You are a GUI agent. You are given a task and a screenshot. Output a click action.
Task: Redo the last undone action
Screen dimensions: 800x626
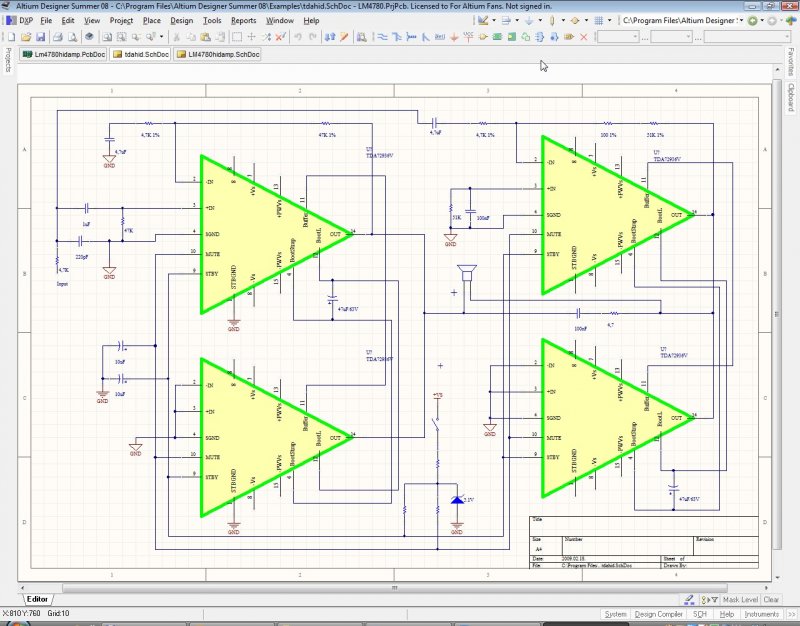(313, 37)
